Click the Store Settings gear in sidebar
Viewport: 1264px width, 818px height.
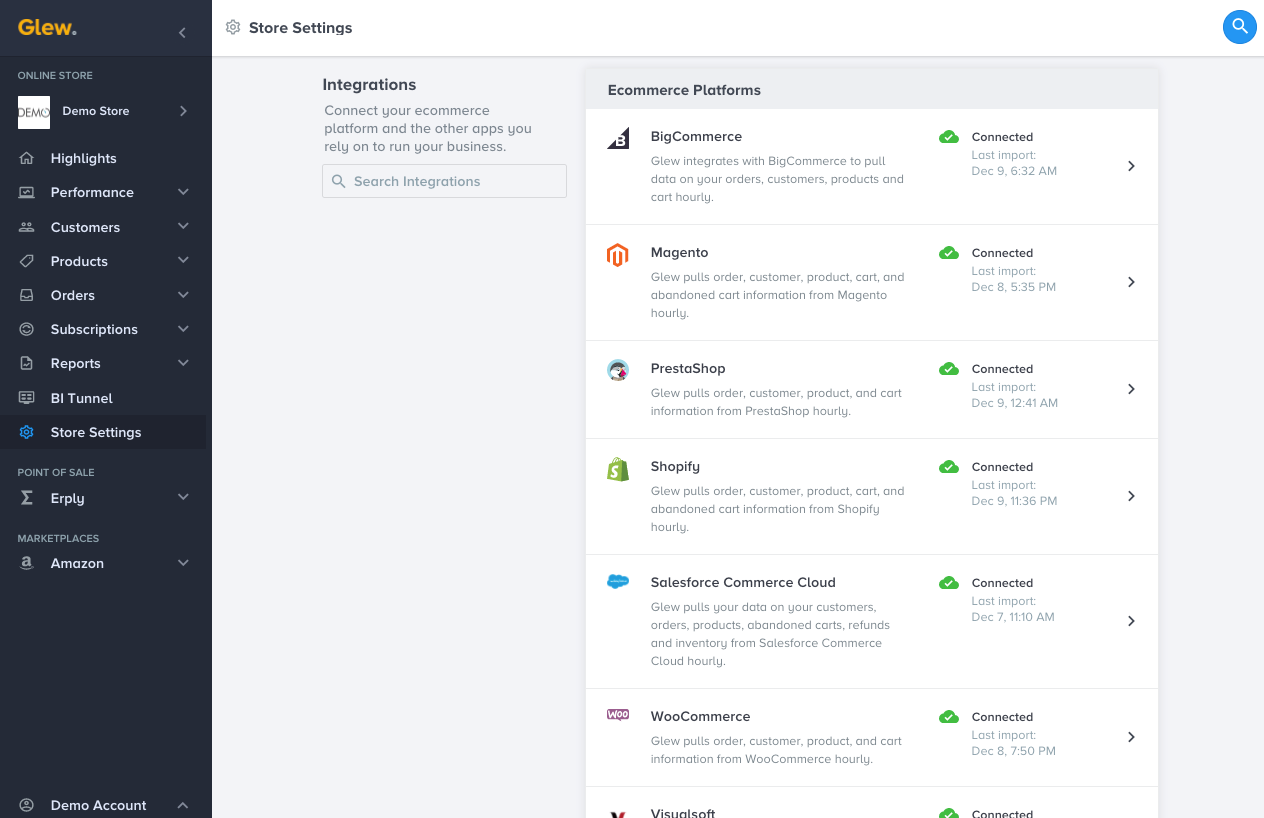pyautogui.click(x=27, y=432)
